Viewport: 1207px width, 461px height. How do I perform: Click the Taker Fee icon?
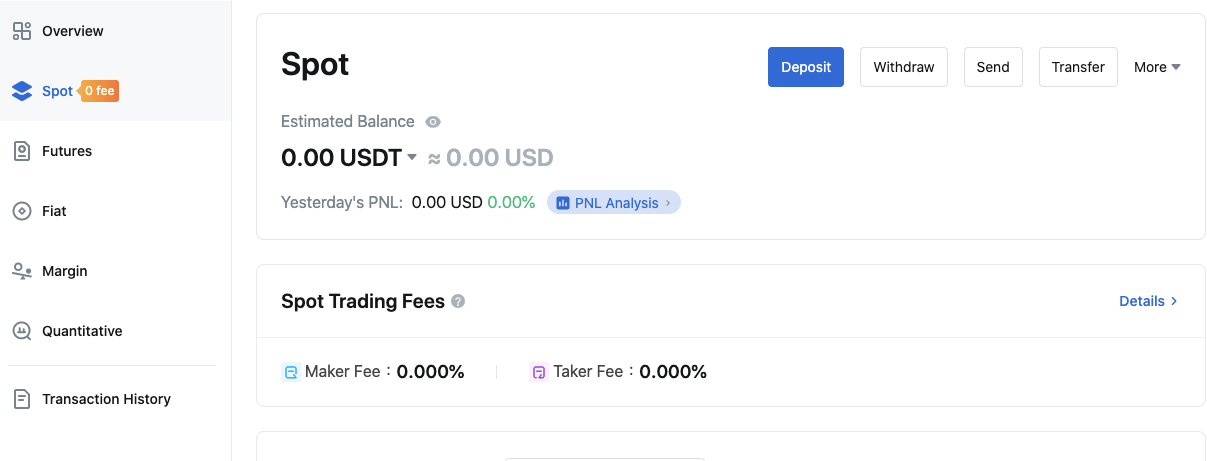tap(539, 372)
